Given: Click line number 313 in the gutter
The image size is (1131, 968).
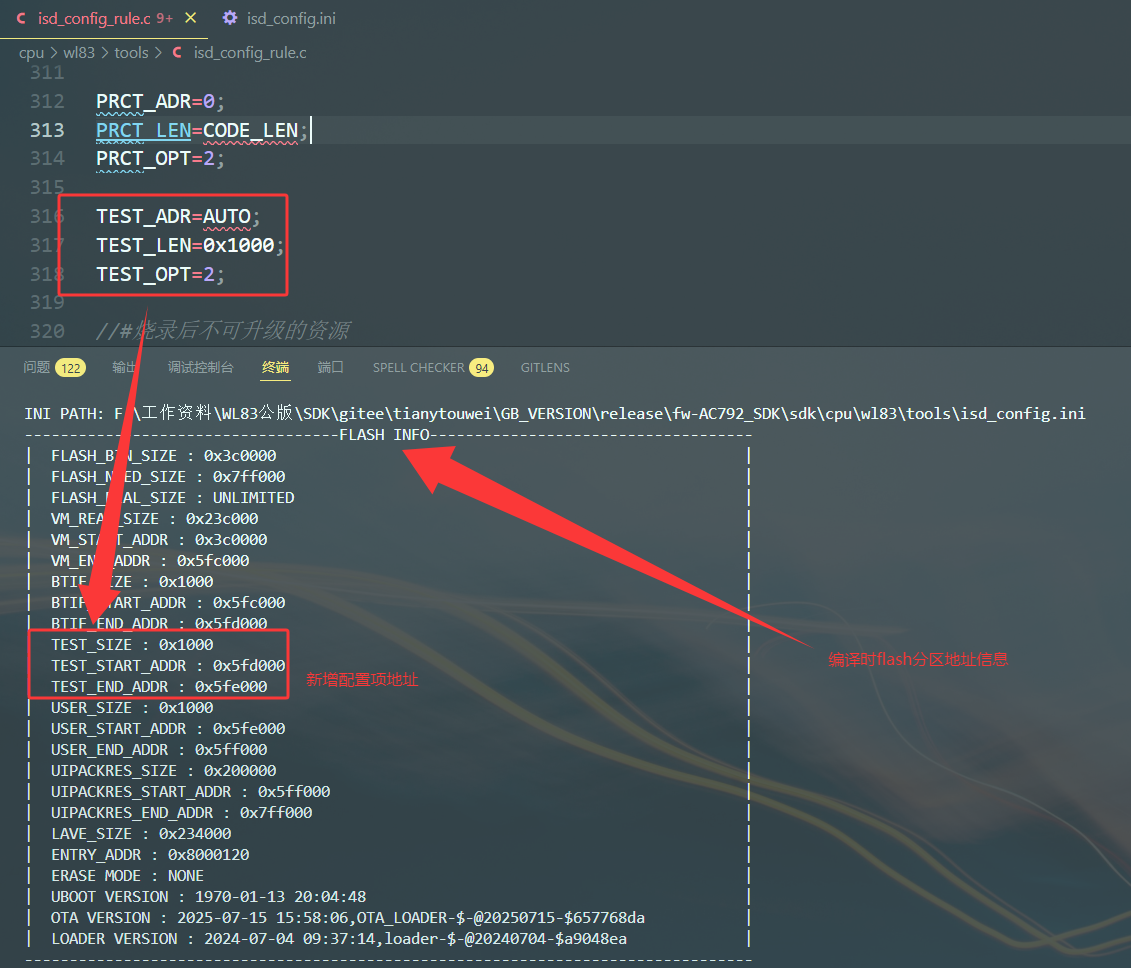Looking at the screenshot, I should coord(47,130).
